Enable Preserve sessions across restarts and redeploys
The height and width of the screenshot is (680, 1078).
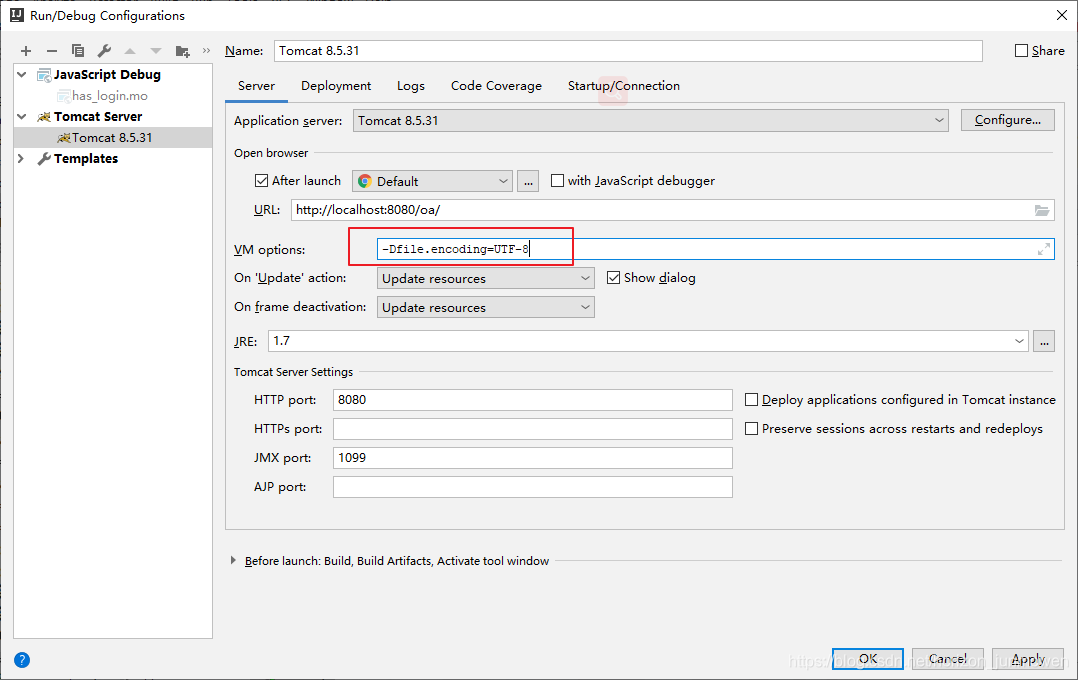tap(751, 428)
